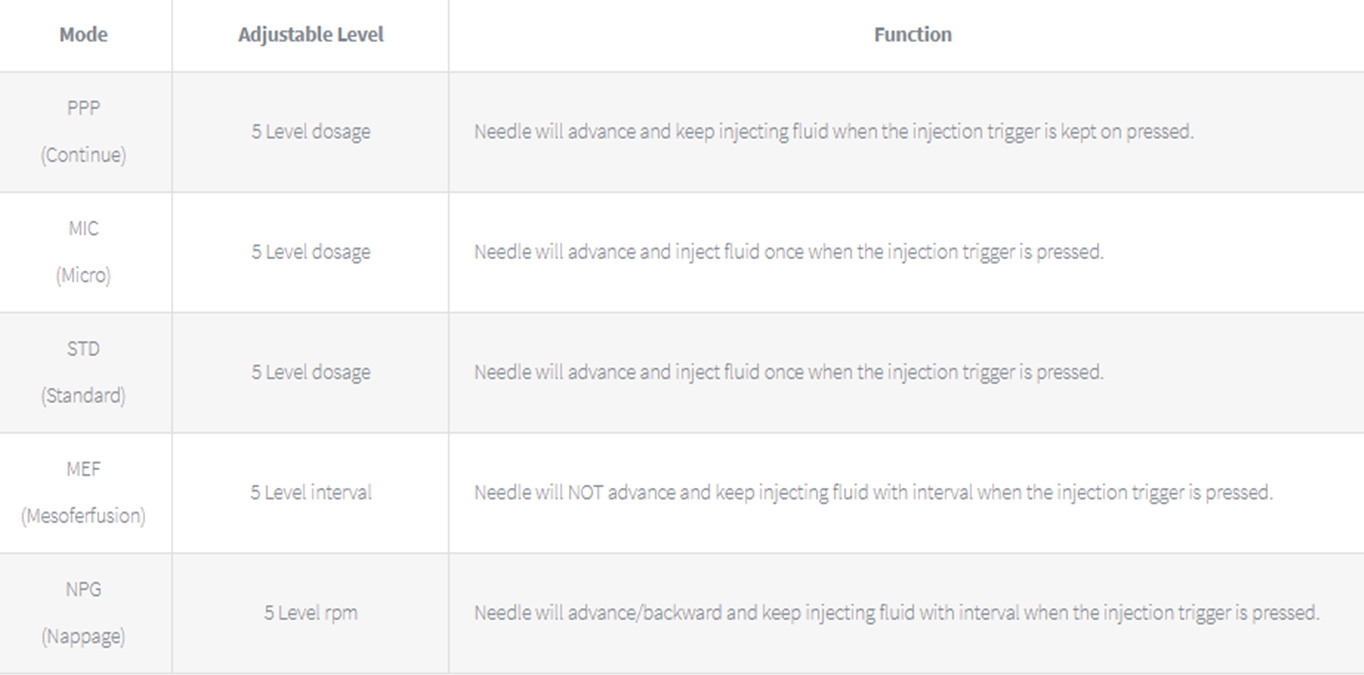Click the Mode column header

click(83, 35)
